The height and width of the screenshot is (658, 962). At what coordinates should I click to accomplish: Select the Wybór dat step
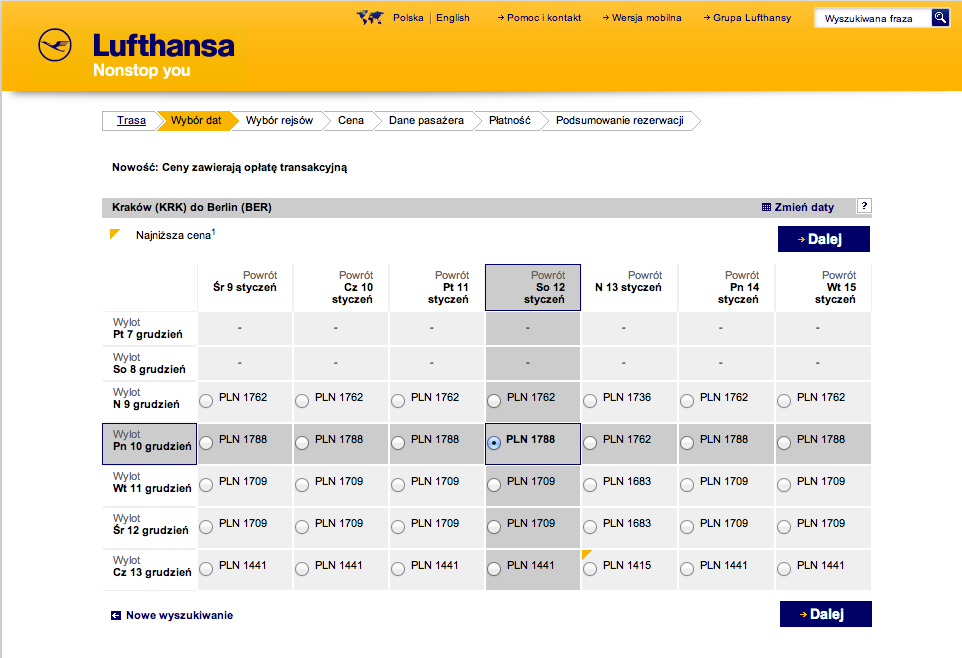point(196,120)
